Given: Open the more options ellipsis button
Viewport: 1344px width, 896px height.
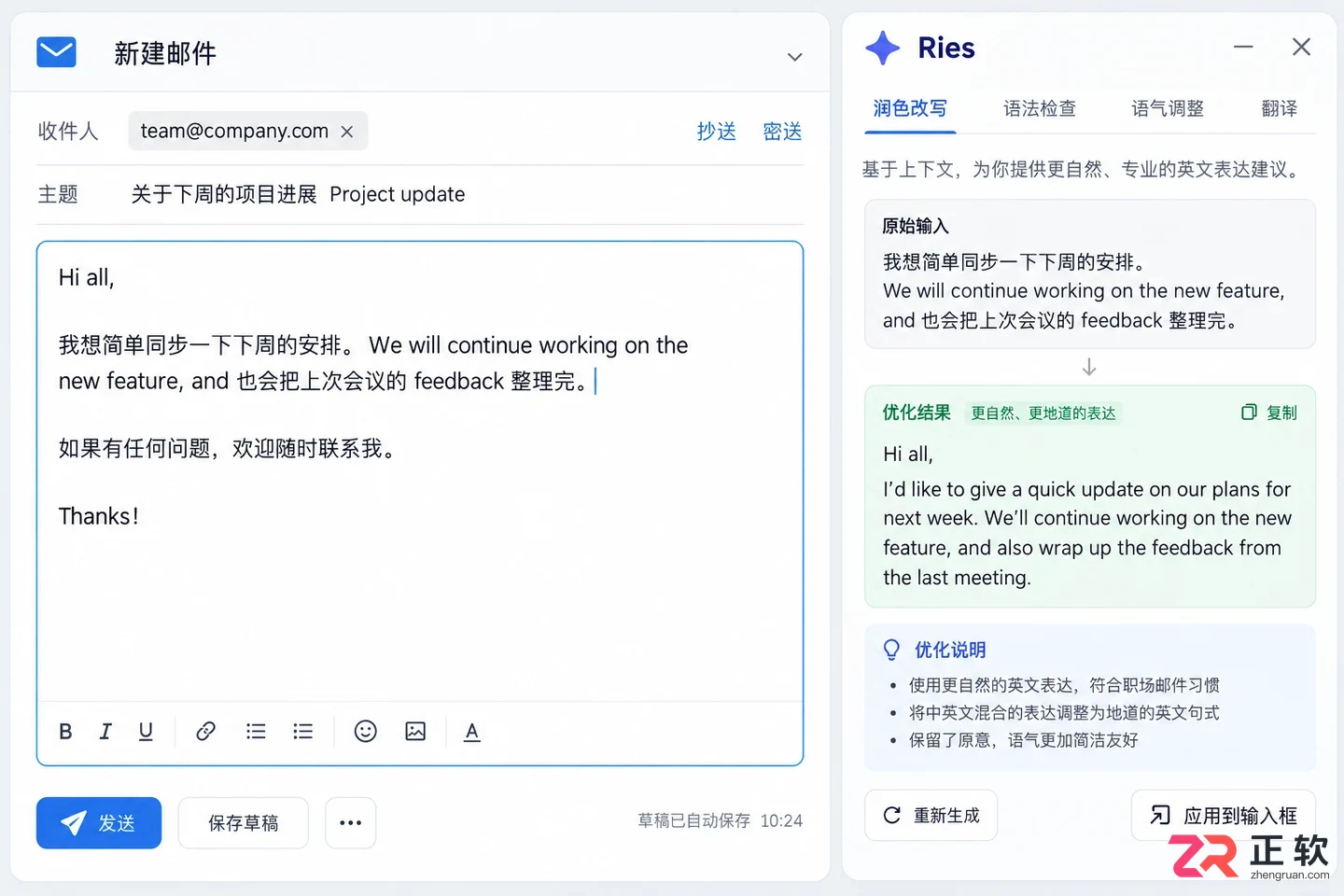Looking at the screenshot, I should tap(351, 822).
